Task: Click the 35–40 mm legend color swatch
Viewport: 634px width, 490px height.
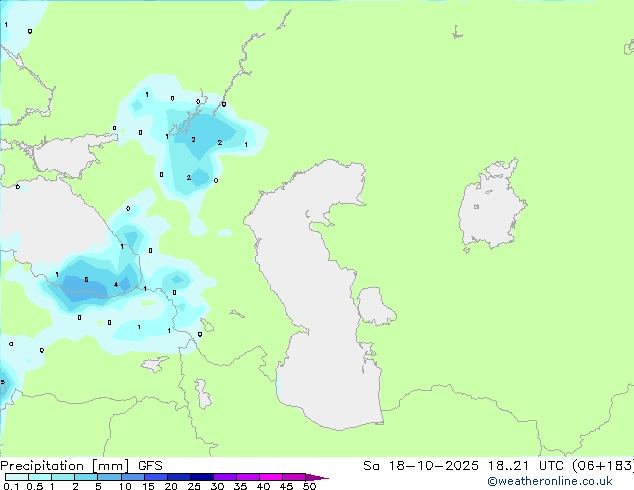Action: pos(247,477)
